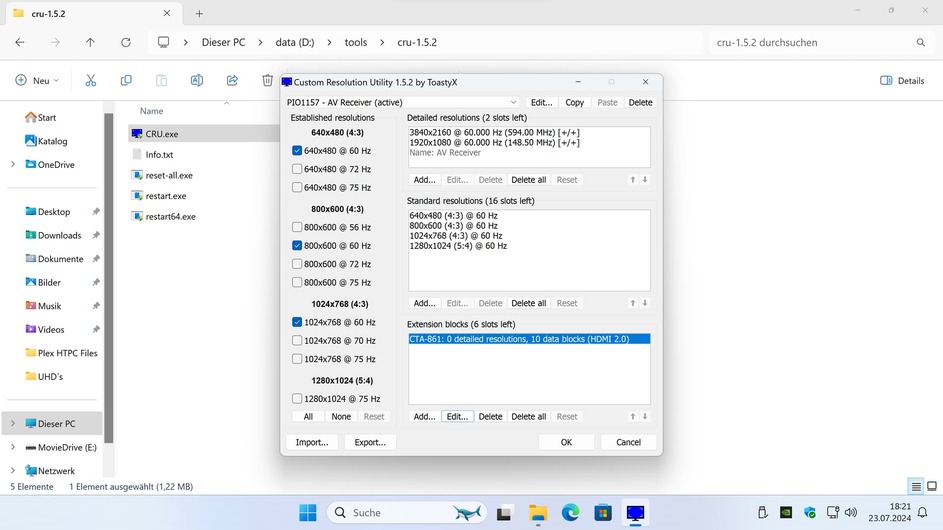The width and height of the screenshot is (943, 530).
Task: Select 1280x1024 (5:4) @ 60 Hz standard resolution
Action: [x=458, y=246]
